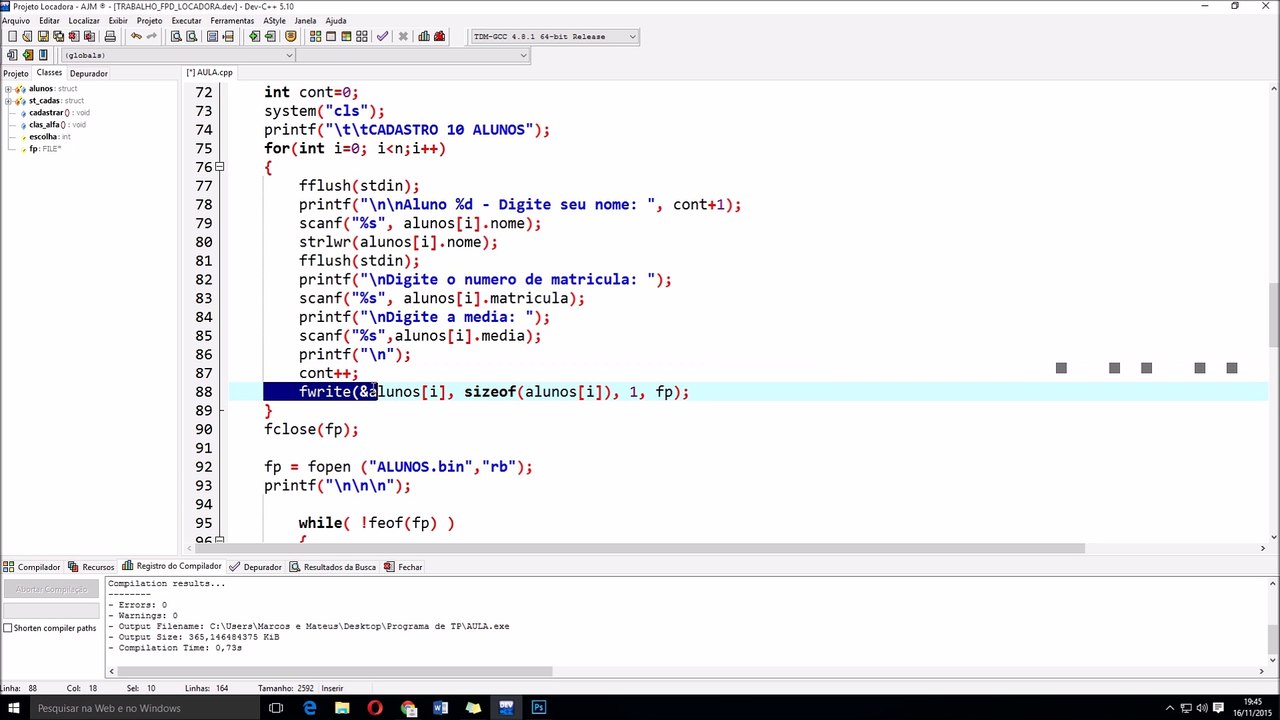Click the Compile and Run toolbar icon

point(347,37)
